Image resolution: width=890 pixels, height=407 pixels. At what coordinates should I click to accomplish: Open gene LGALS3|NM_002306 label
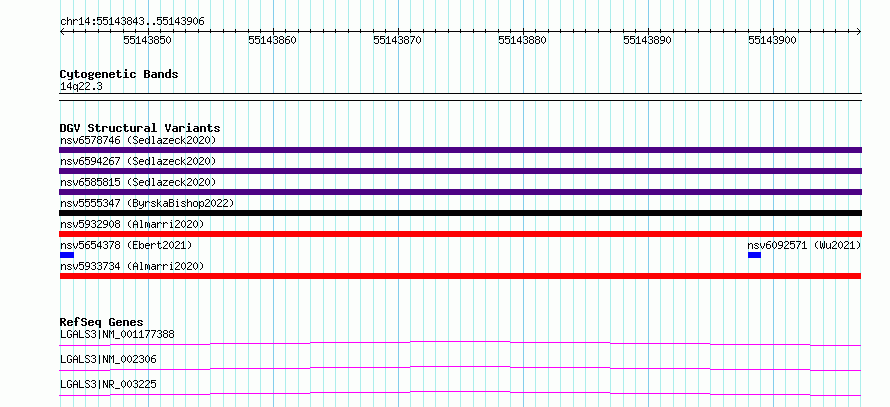(x=108, y=359)
